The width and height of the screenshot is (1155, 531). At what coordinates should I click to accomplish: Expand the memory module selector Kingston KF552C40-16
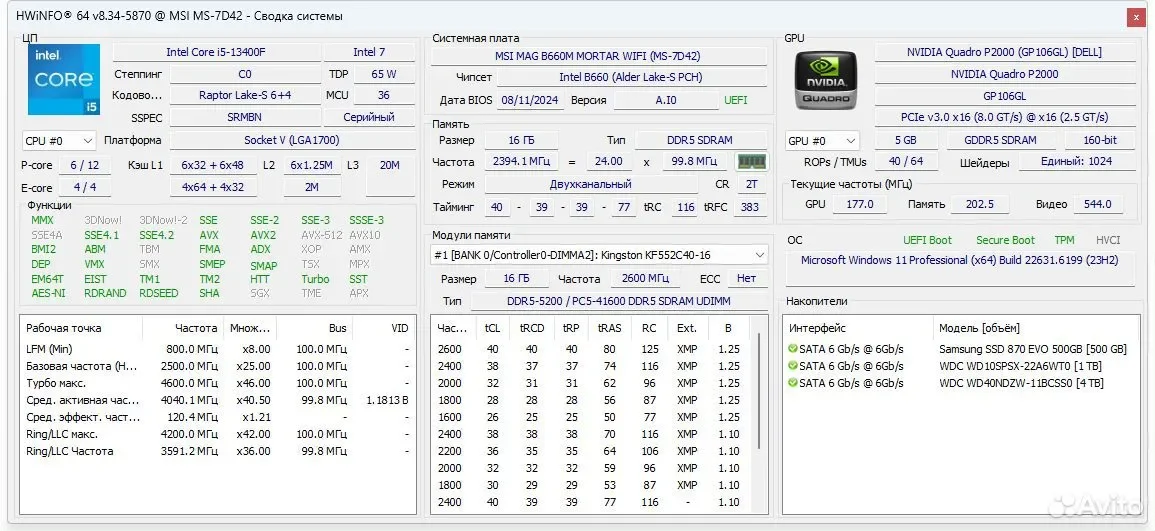click(x=600, y=255)
